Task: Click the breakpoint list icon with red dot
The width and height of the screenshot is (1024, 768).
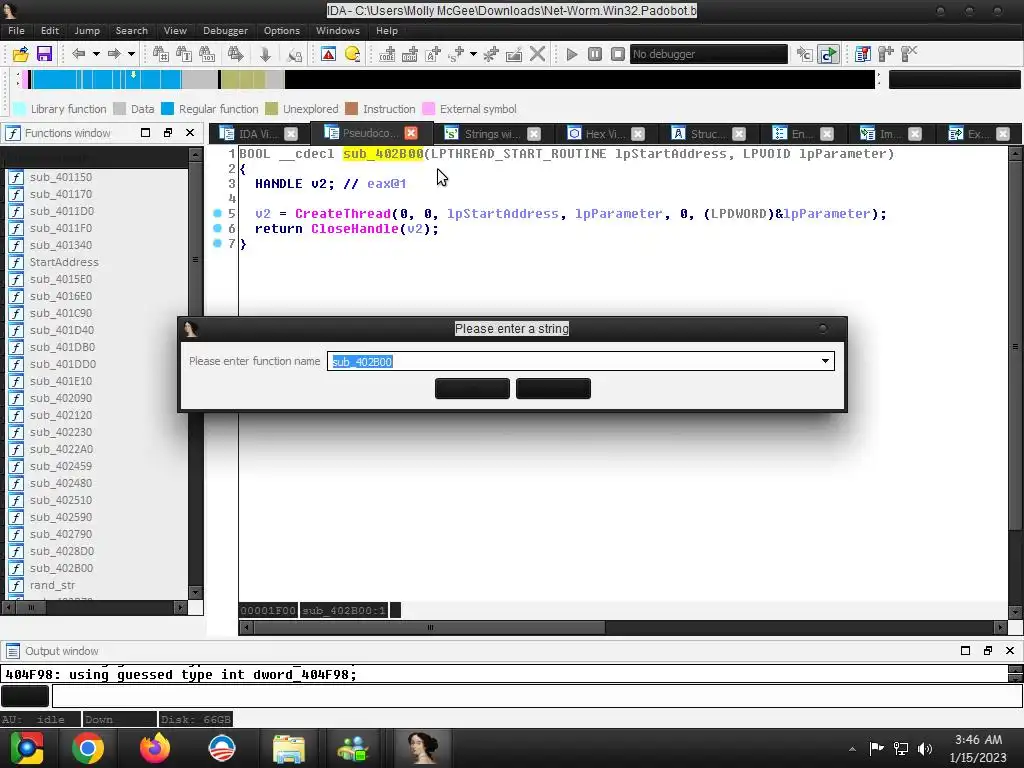Action: tap(863, 54)
